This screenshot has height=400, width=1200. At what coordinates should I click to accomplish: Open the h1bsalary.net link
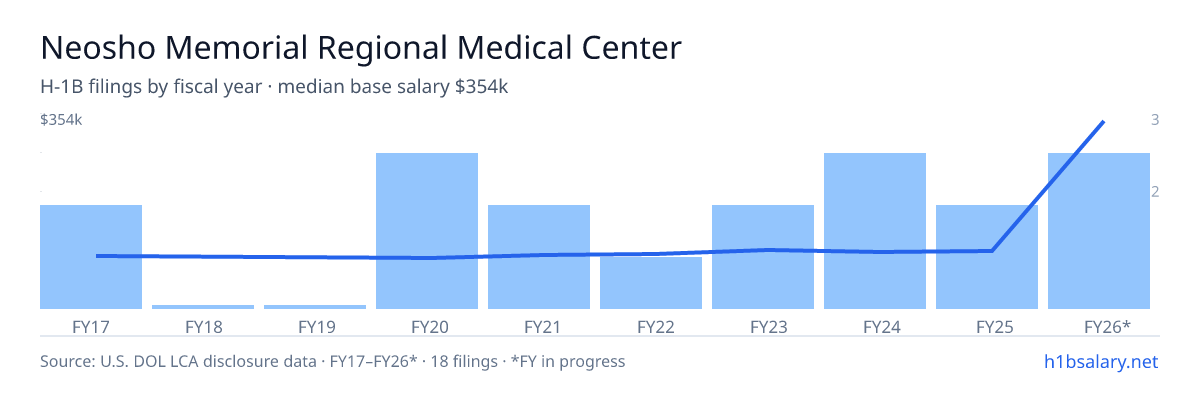pos(1101,361)
